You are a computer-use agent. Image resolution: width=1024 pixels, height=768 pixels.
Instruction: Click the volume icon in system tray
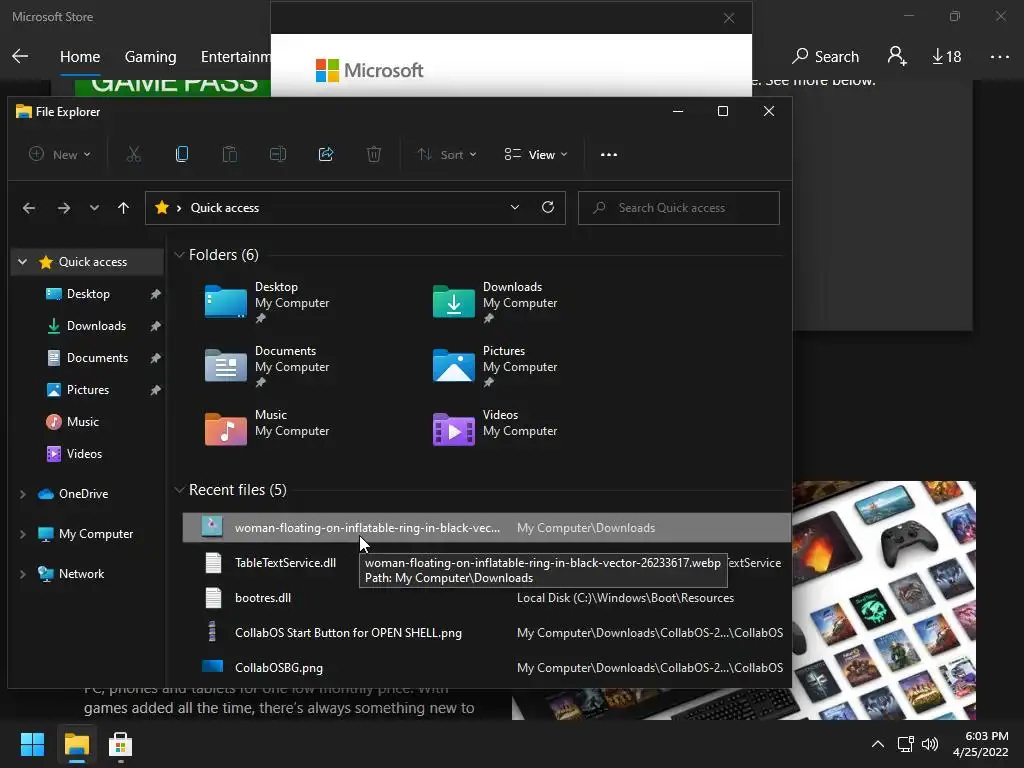pos(930,744)
